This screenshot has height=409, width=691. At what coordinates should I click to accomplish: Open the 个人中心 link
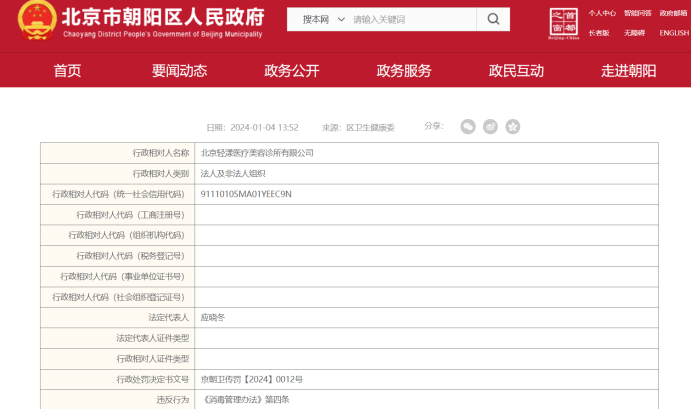click(x=602, y=13)
